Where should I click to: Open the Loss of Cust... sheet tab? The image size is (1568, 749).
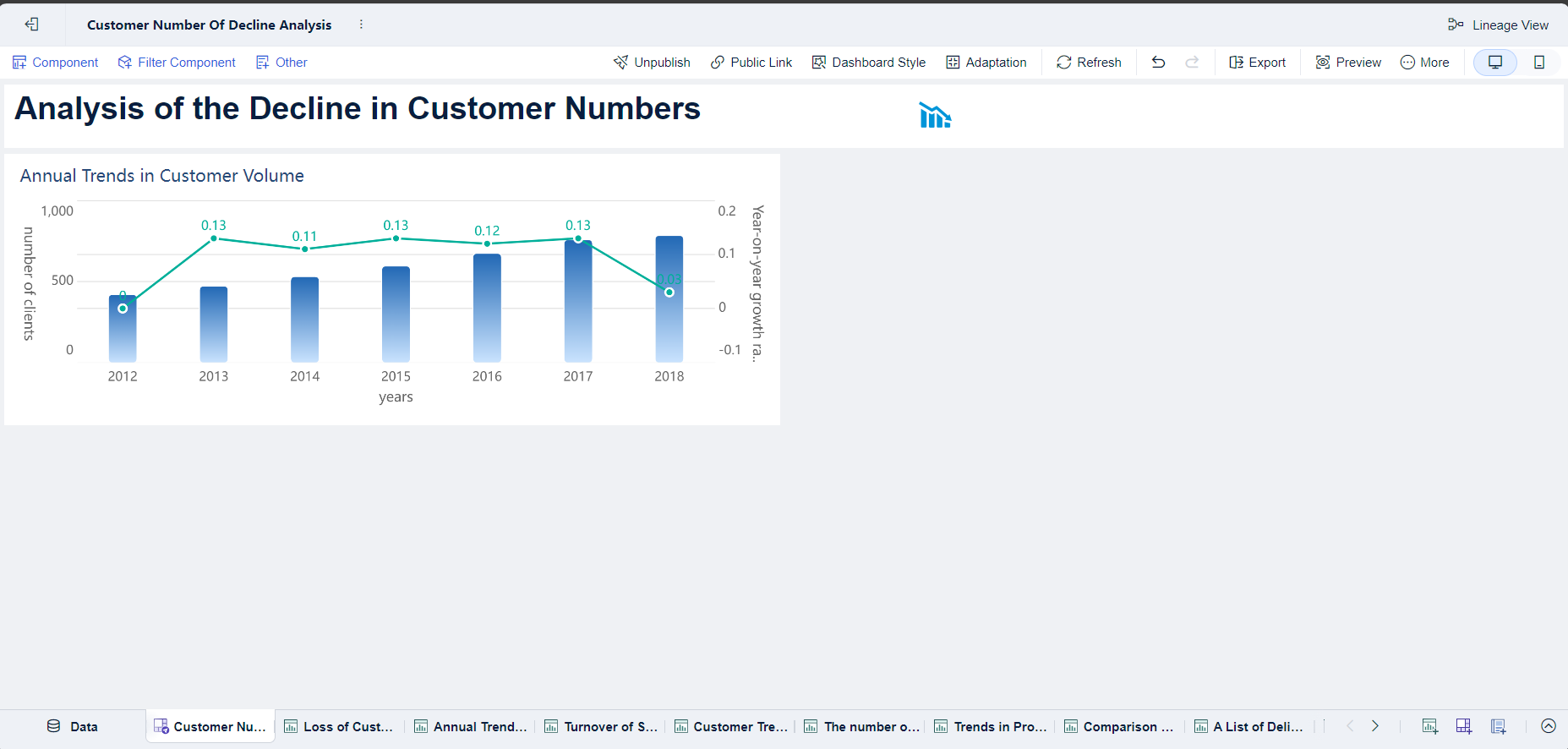click(339, 727)
